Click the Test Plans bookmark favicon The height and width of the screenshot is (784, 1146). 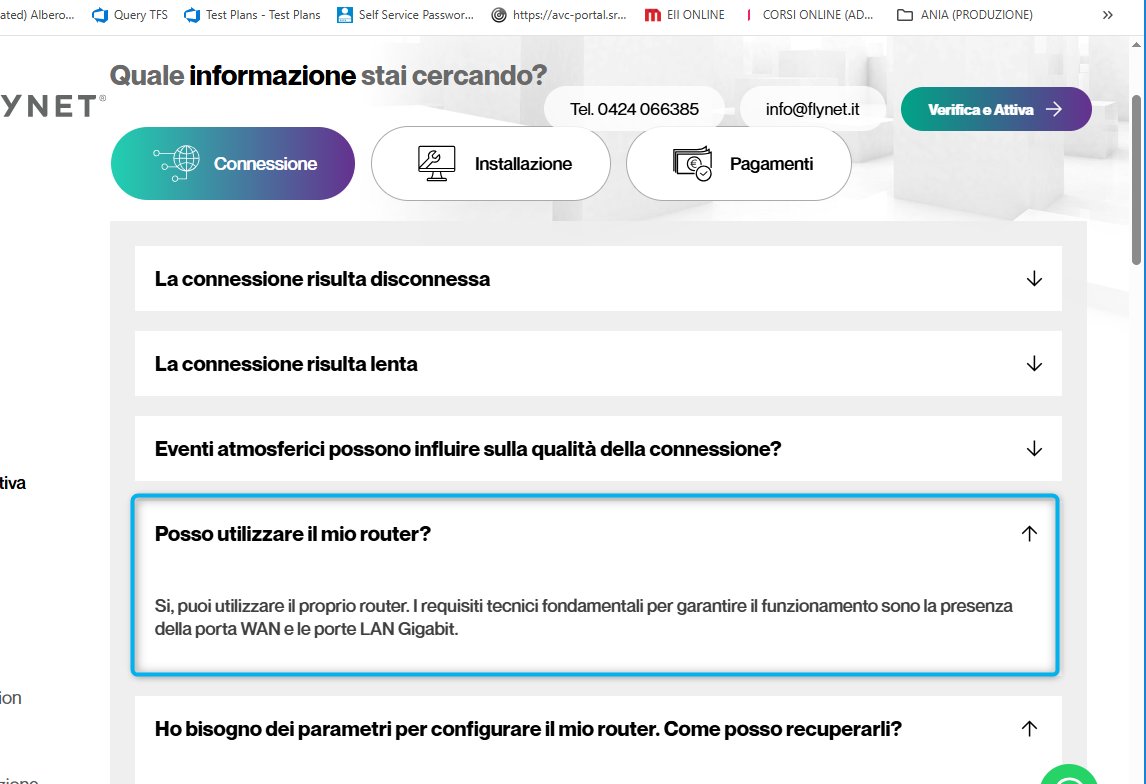click(x=191, y=15)
